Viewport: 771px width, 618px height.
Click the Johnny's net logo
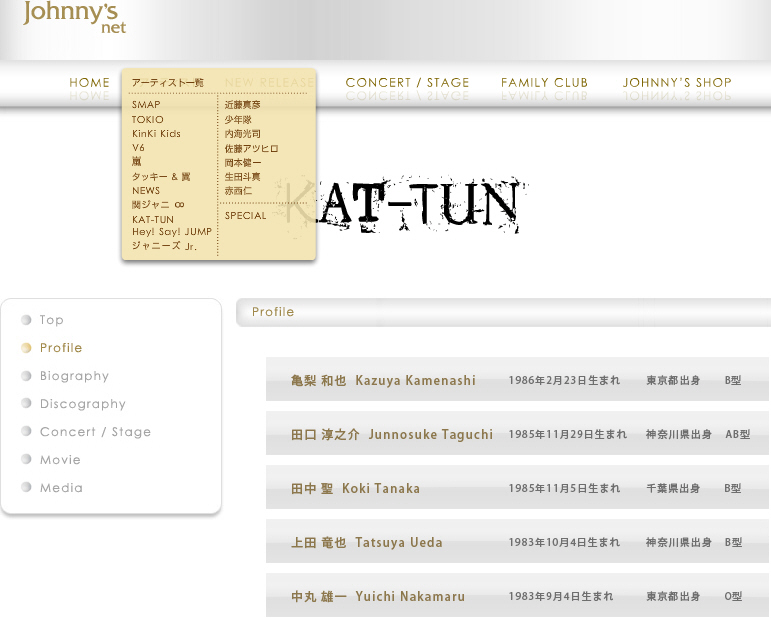(x=74, y=17)
